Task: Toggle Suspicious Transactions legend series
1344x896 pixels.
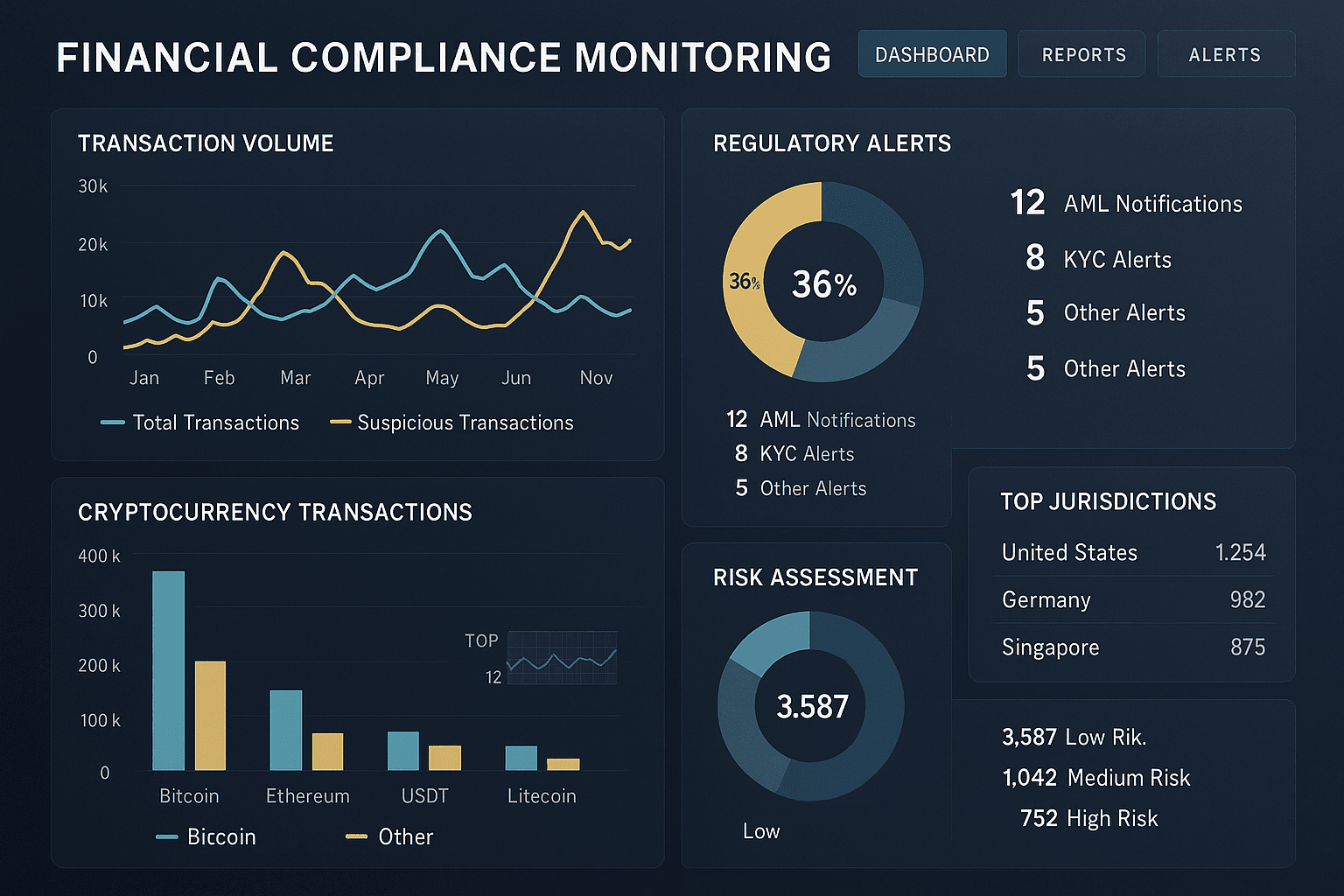Action: coord(451,423)
